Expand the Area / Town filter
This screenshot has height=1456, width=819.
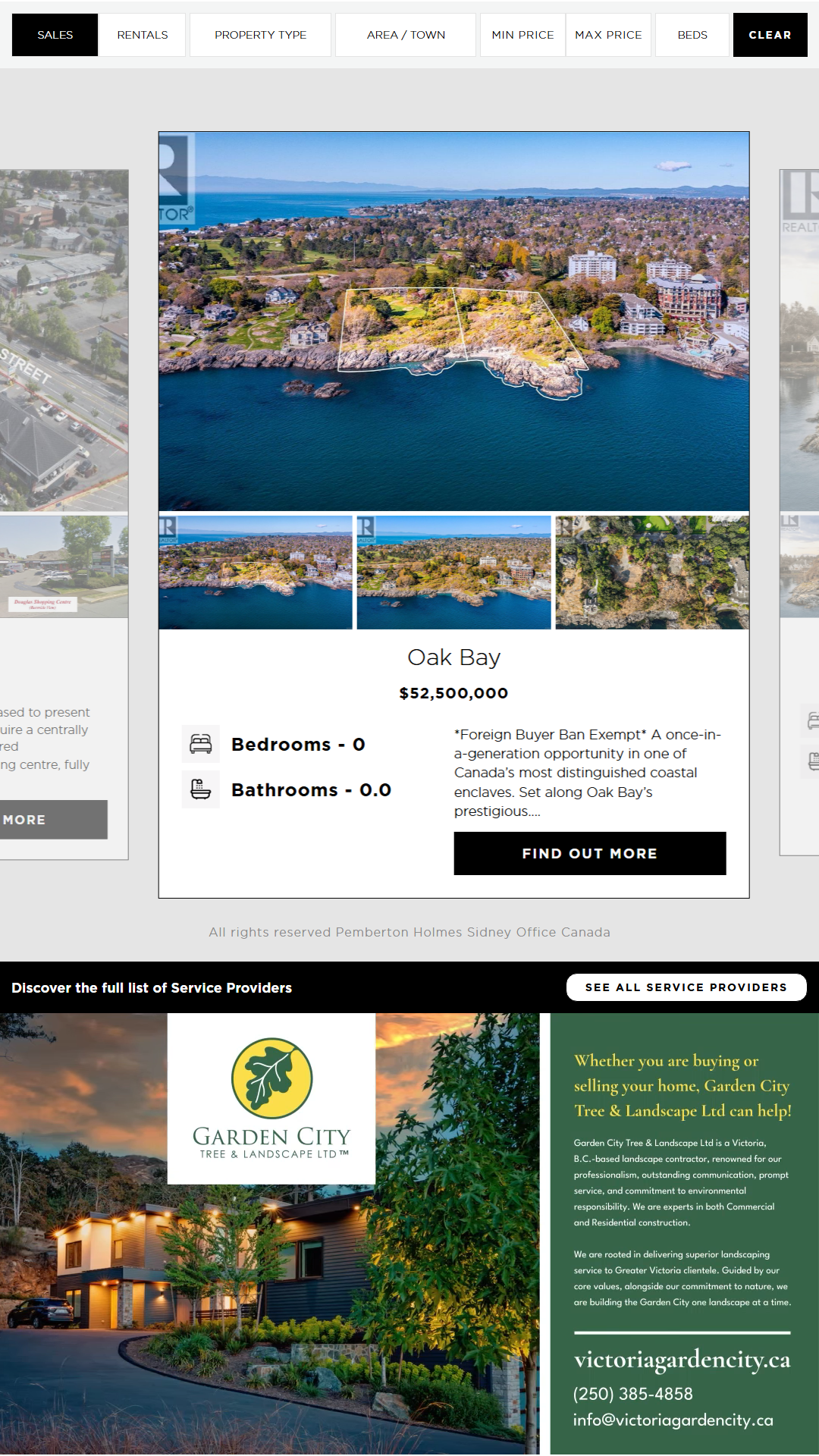click(x=406, y=35)
